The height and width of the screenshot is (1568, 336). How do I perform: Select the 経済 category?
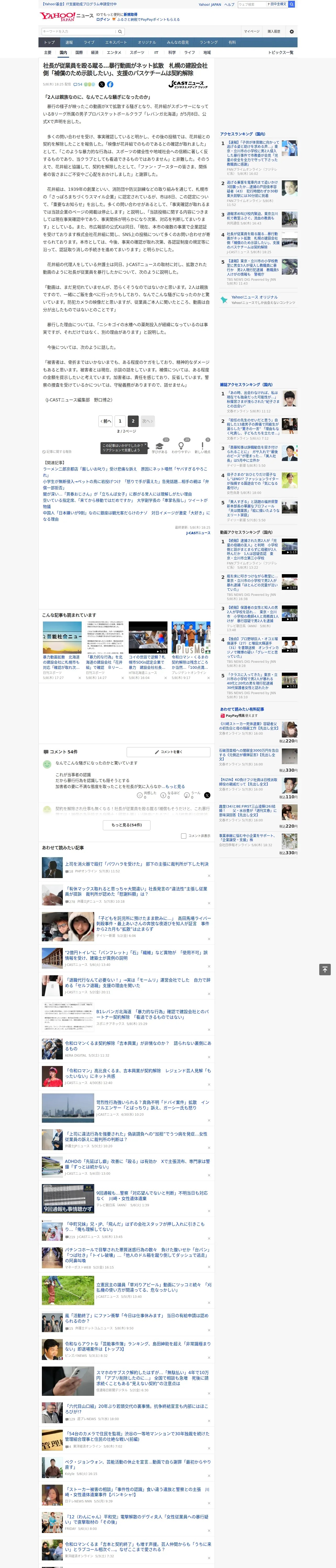click(94, 52)
